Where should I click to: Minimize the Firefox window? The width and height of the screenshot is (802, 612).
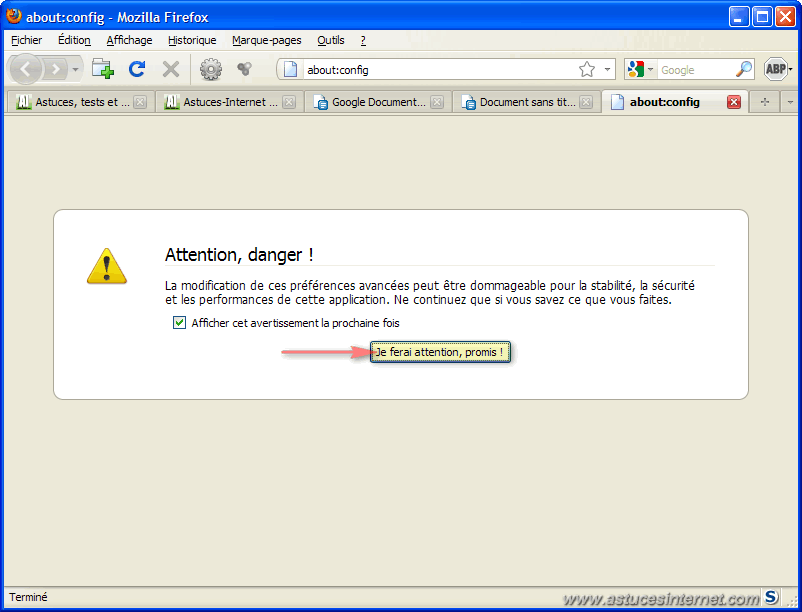pos(738,17)
